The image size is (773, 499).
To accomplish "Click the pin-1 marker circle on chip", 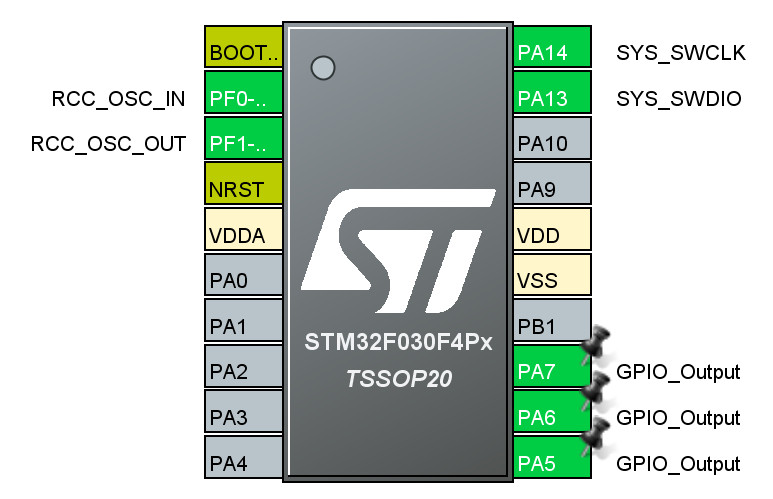I will click(x=323, y=68).
